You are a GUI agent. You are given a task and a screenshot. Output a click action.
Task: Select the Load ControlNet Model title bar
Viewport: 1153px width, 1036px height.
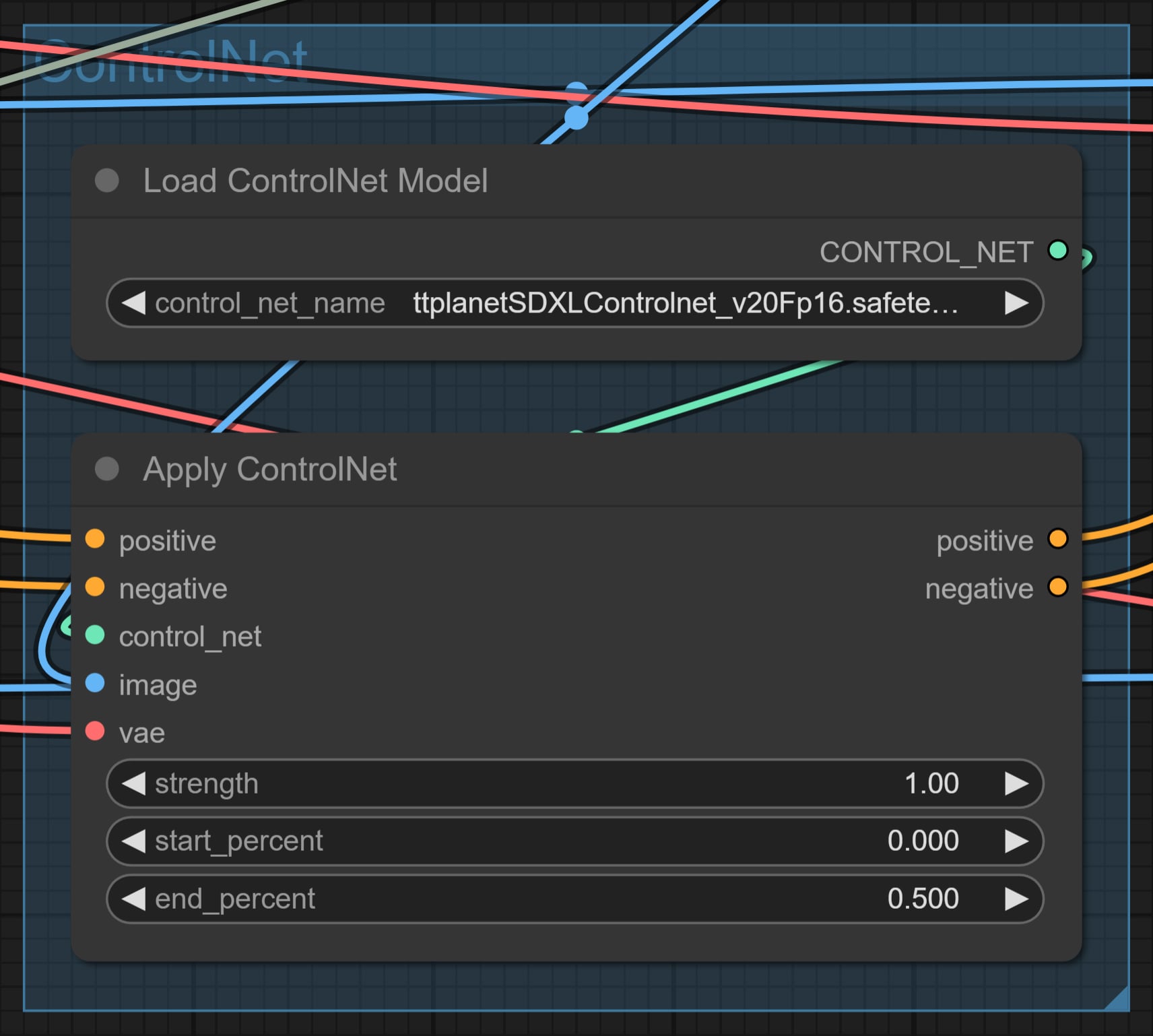click(576, 181)
